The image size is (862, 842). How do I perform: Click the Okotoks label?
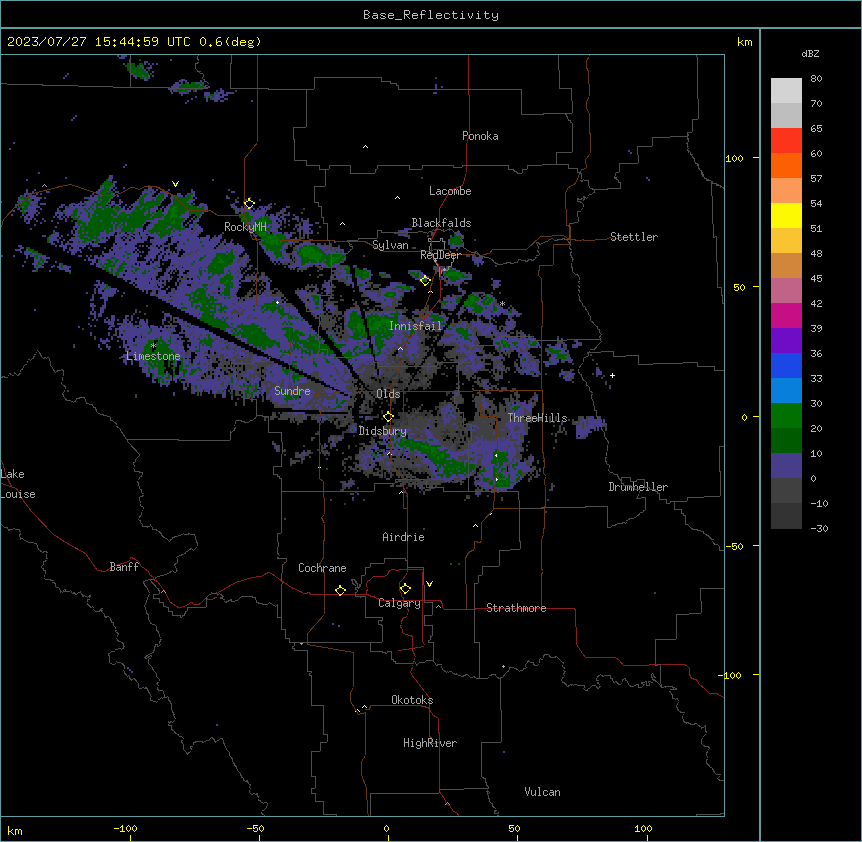412,700
